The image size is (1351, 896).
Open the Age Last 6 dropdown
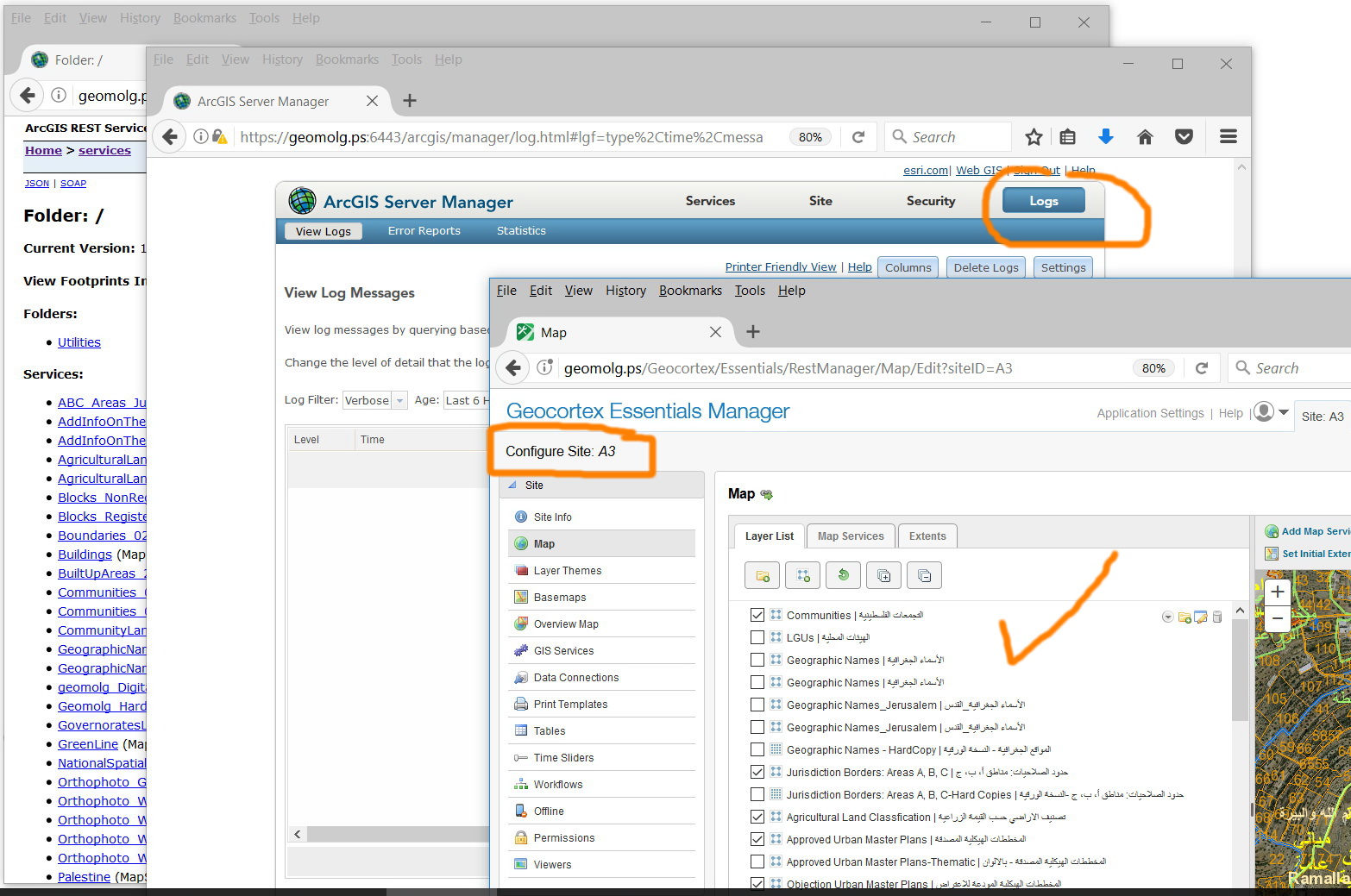coord(466,400)
